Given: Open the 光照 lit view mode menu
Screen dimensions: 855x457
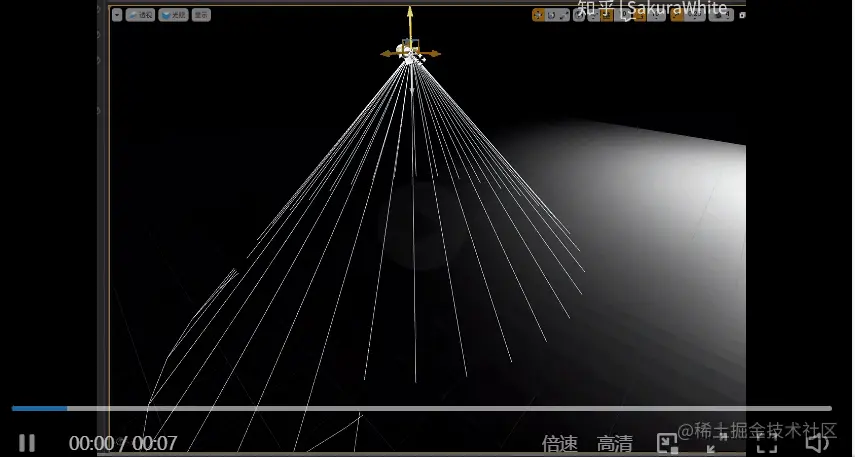Looking at the screenshot, I should point(173,15).
